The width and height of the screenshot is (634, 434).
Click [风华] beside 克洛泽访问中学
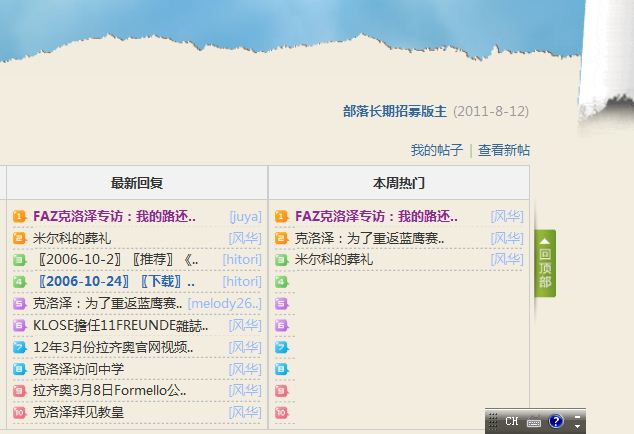pos(245,369)
